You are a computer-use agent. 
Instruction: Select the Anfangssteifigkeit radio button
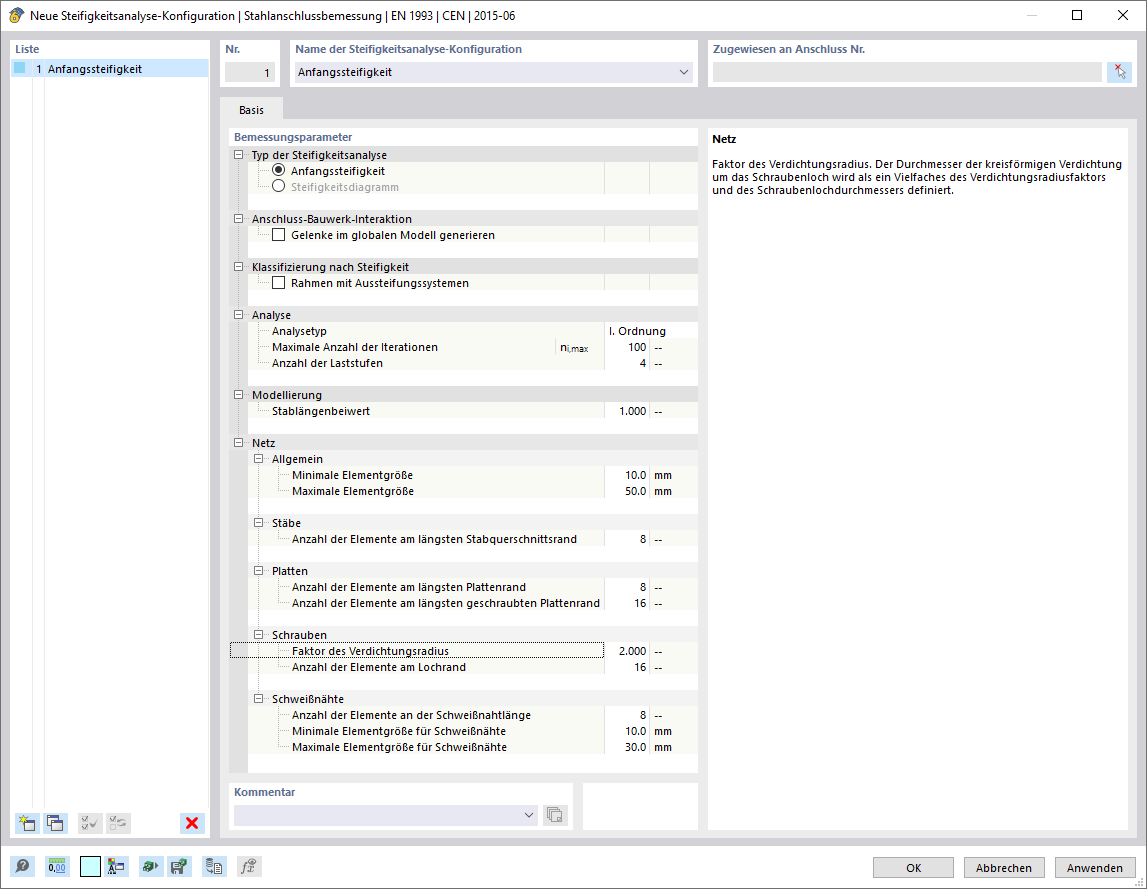point(279,170)
